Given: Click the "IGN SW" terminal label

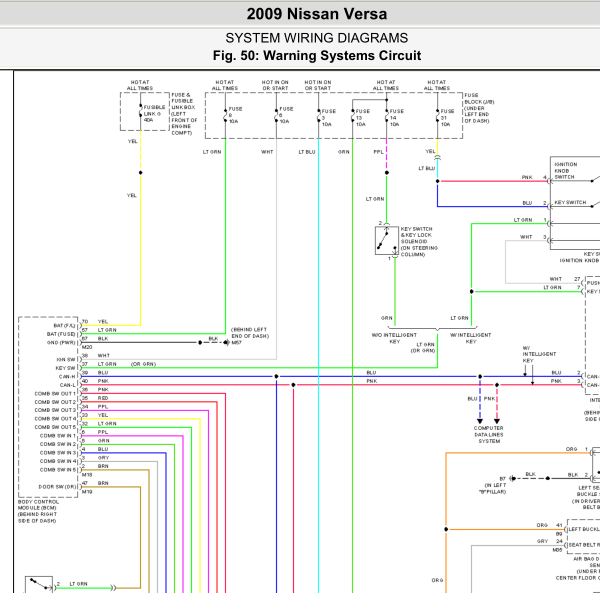Looking at the screenshot, I should [66, 360].
